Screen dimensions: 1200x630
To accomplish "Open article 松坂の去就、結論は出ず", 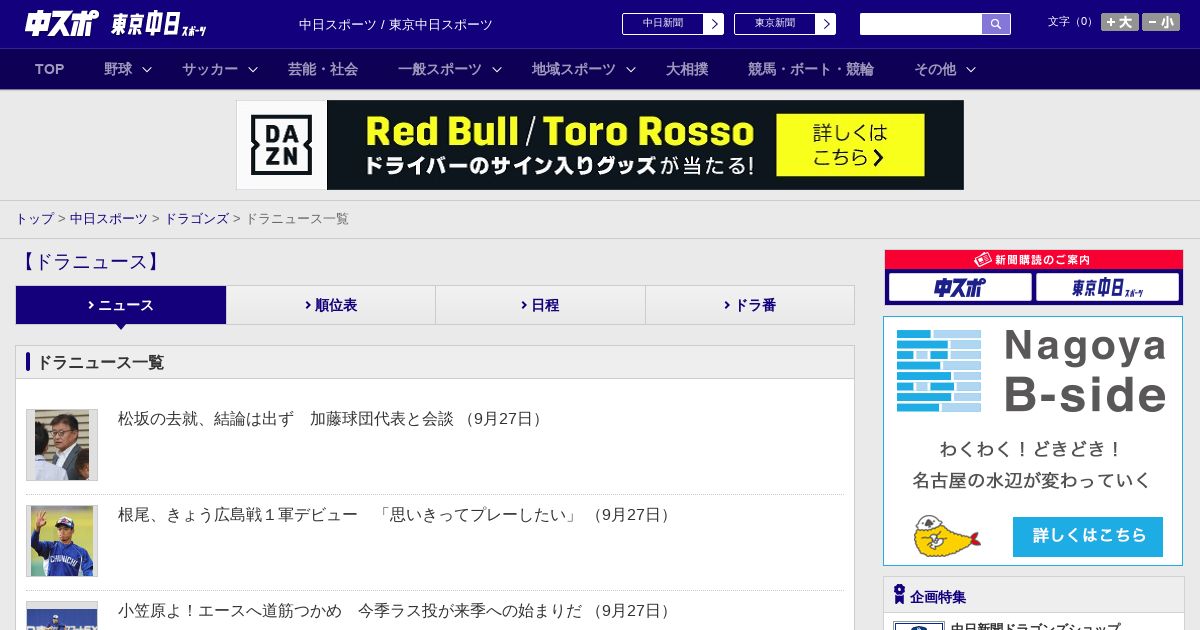I will click(332, 419).
